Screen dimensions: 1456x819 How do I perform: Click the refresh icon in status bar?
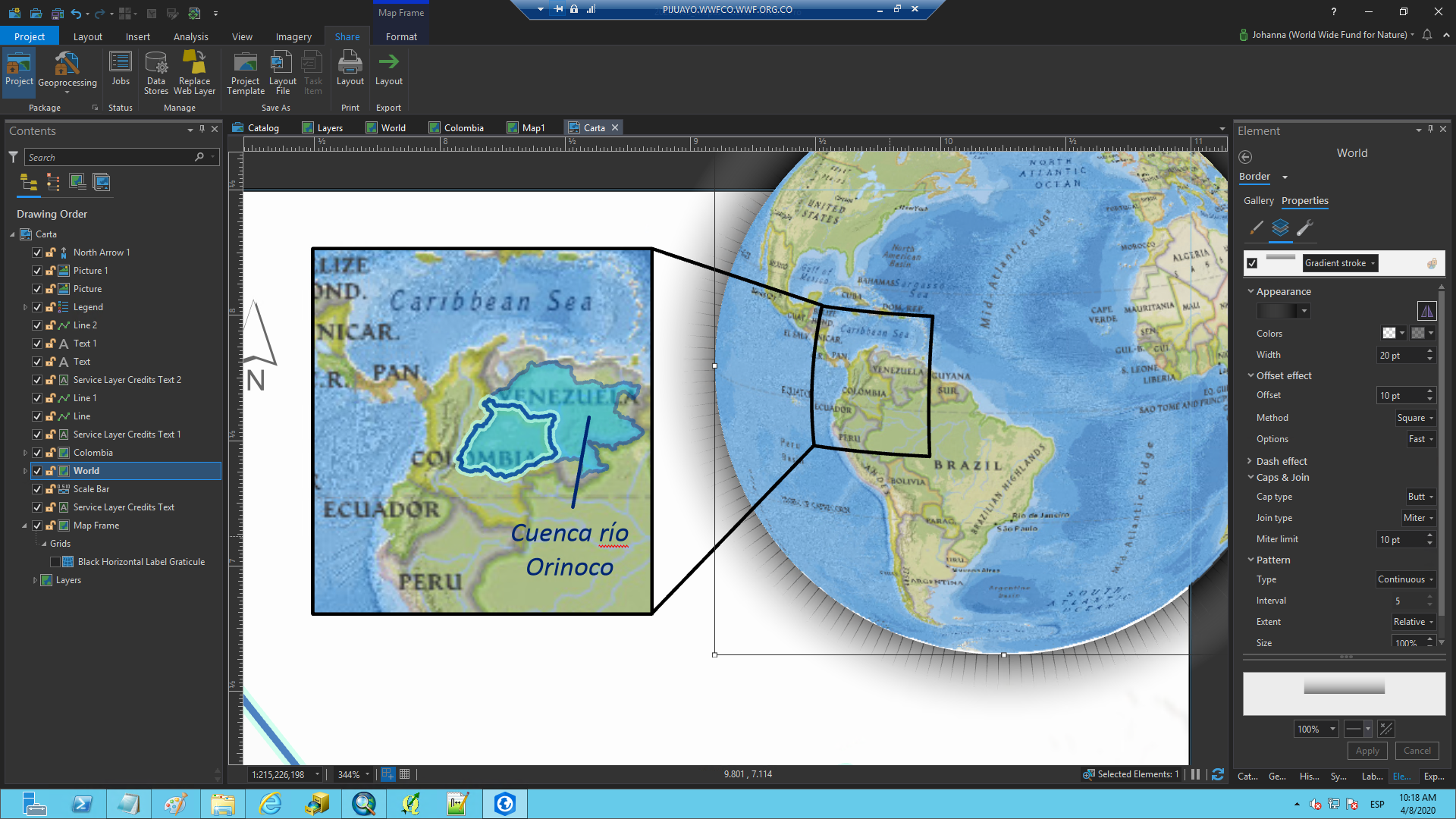click(1217, 774)
